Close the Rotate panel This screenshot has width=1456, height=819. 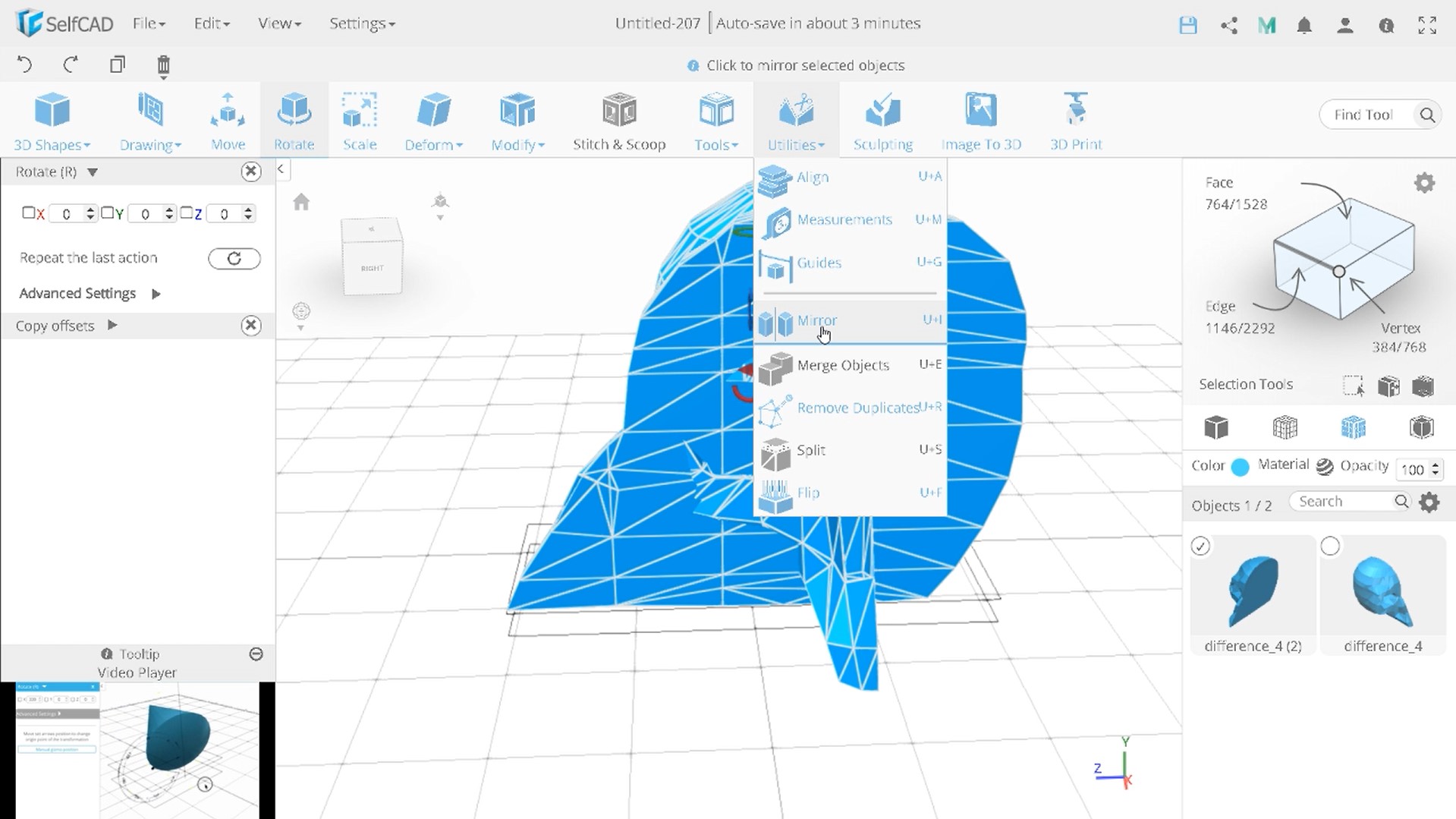(x=251, y=172)
